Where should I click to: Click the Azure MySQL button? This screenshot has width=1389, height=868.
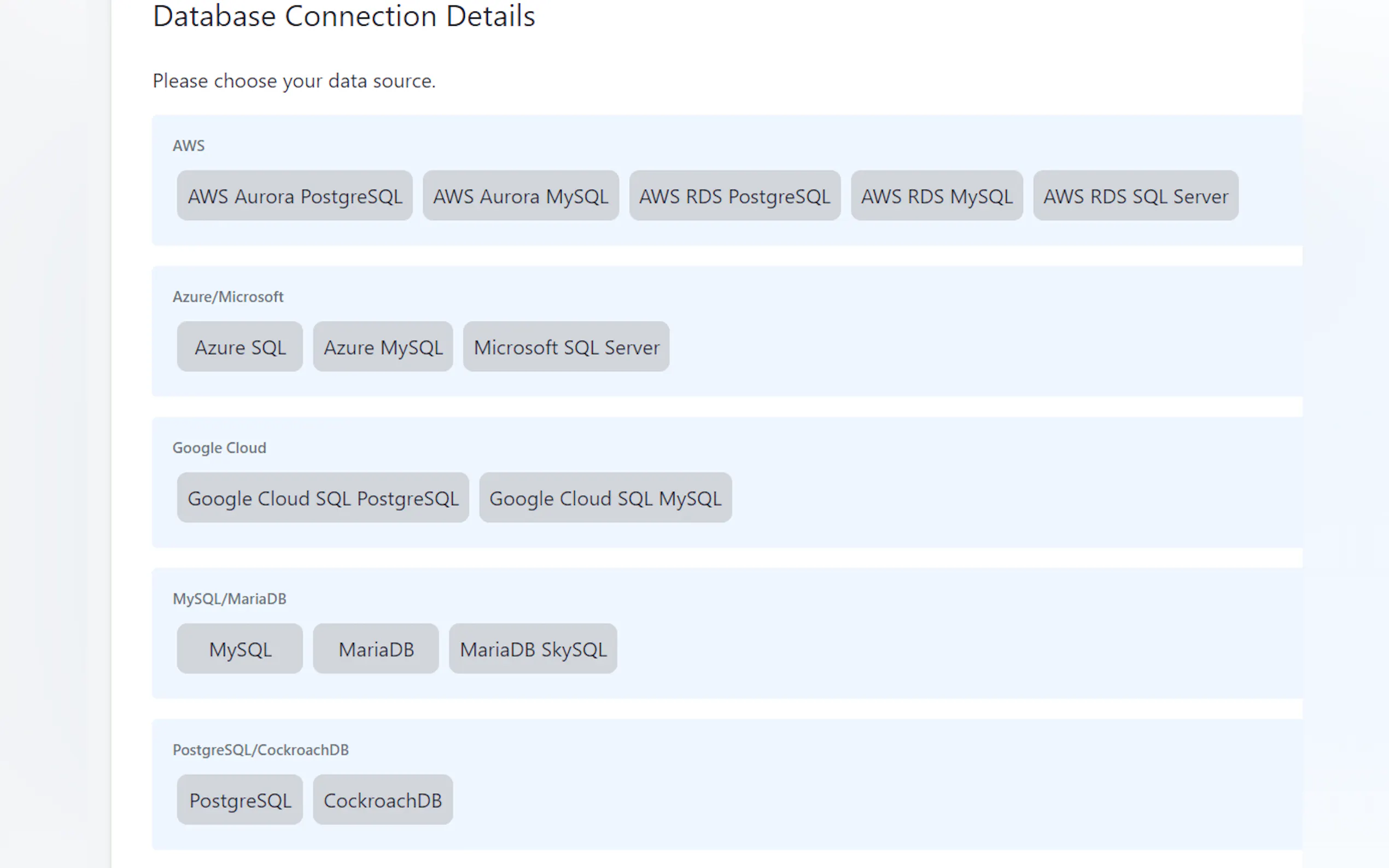[382, 347]
